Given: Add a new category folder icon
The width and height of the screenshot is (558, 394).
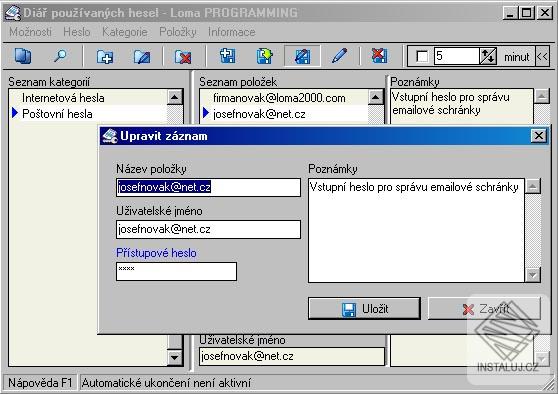Looking at the screenshot, I should 105,57.
